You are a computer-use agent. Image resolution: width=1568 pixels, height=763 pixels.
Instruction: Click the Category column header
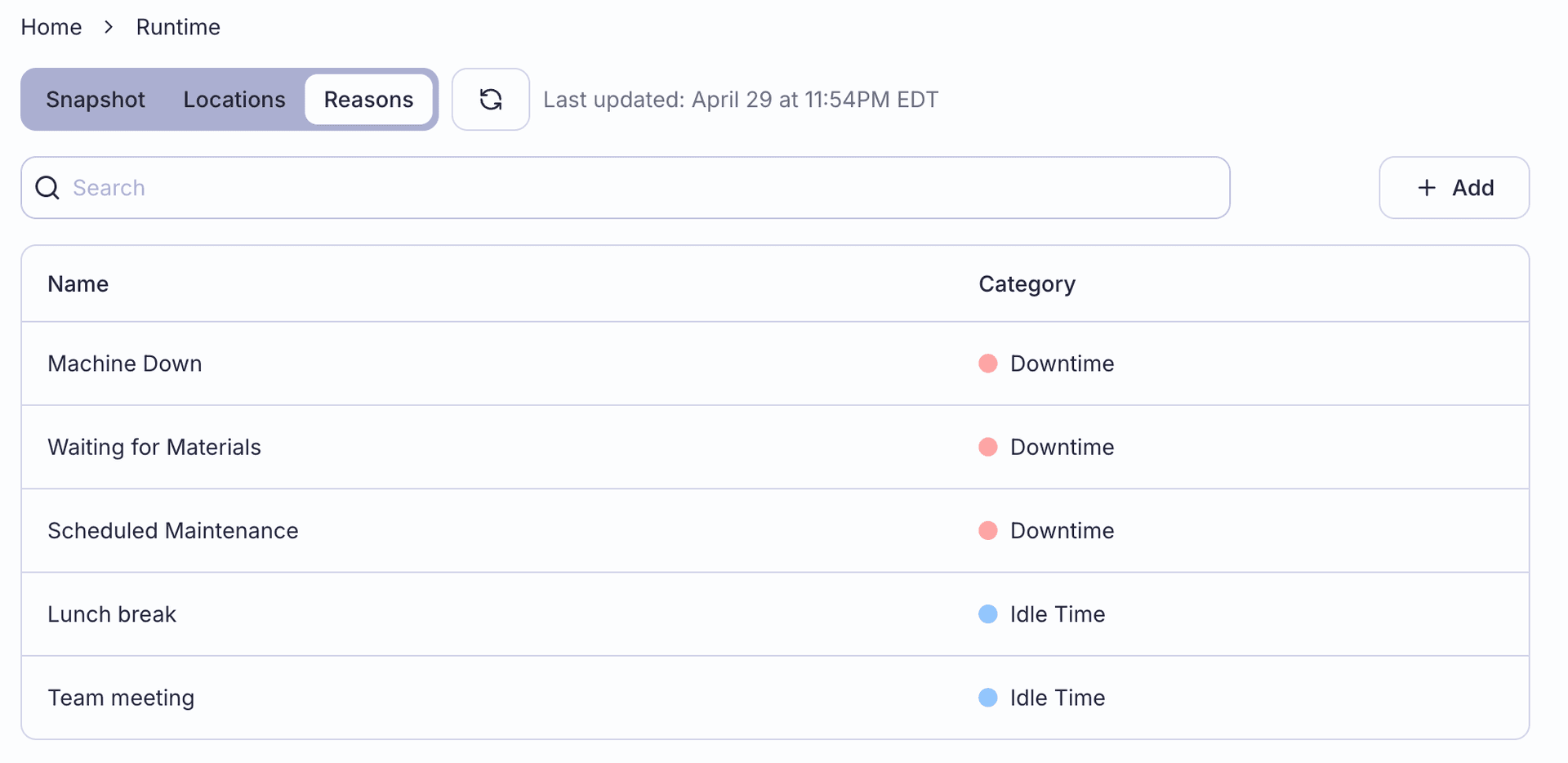pyautogui.click(x=1027, y=284)
